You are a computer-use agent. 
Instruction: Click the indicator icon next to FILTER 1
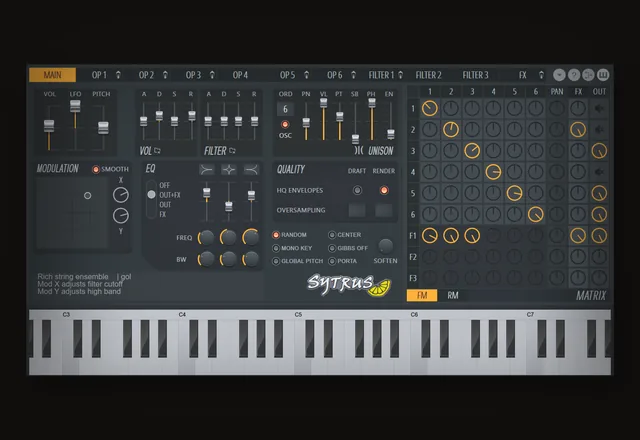[x=401, y=75]
